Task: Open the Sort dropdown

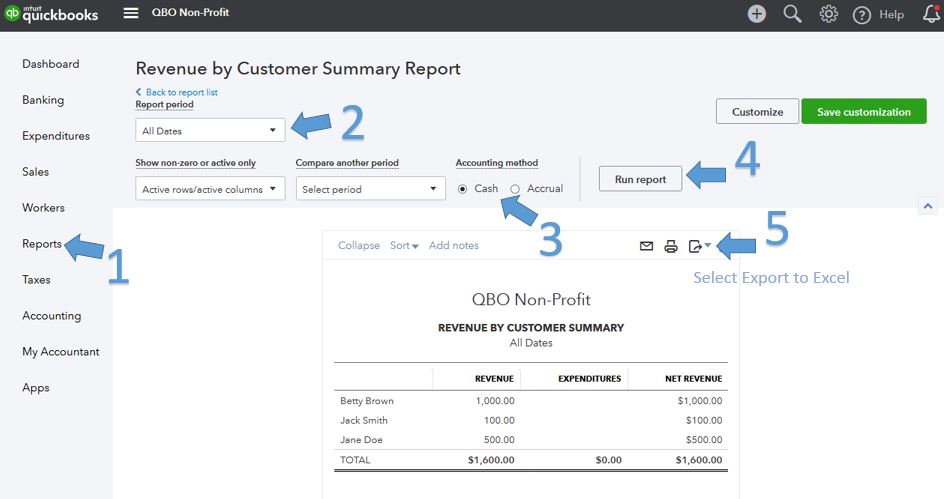Action: pos(404,246)
